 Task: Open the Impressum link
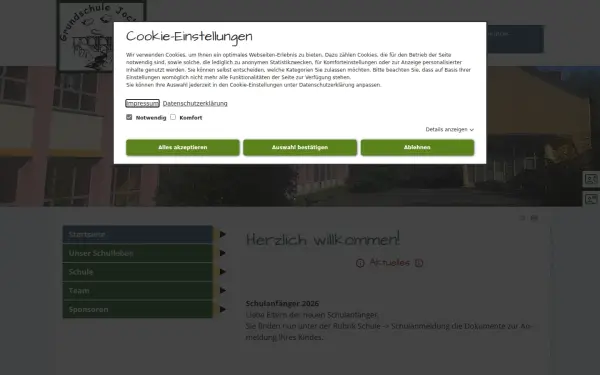[142, 103]
